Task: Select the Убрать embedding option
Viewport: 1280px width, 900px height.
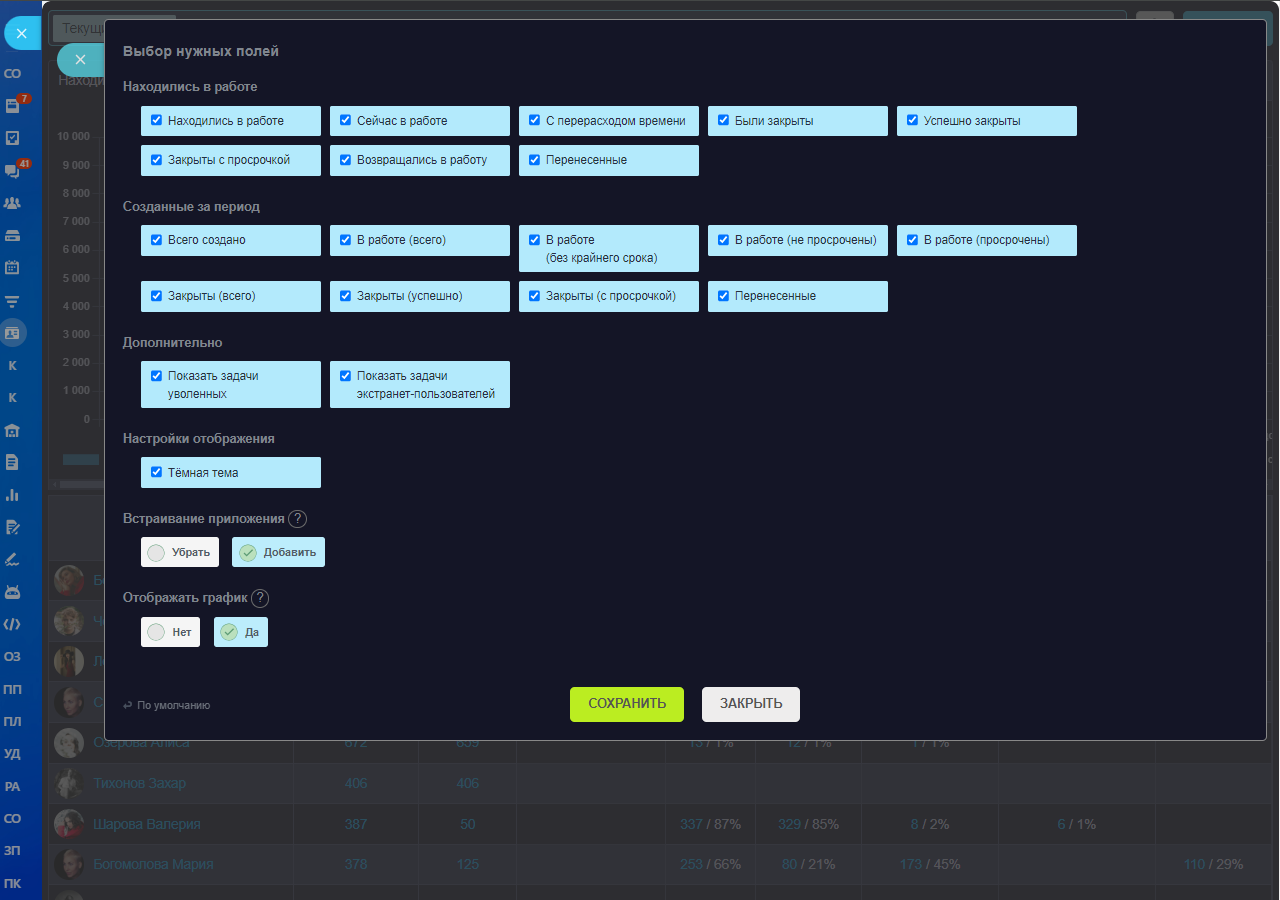Action: pos(180,552)
